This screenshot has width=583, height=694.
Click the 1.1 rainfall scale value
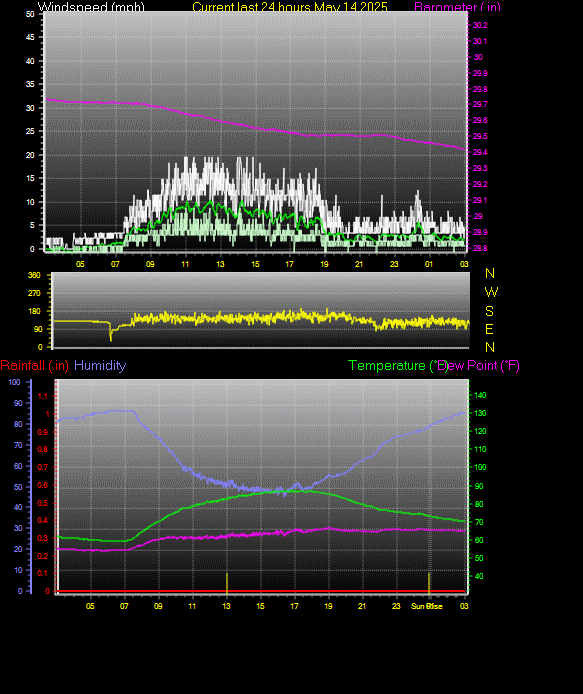(x=42, y=396)
